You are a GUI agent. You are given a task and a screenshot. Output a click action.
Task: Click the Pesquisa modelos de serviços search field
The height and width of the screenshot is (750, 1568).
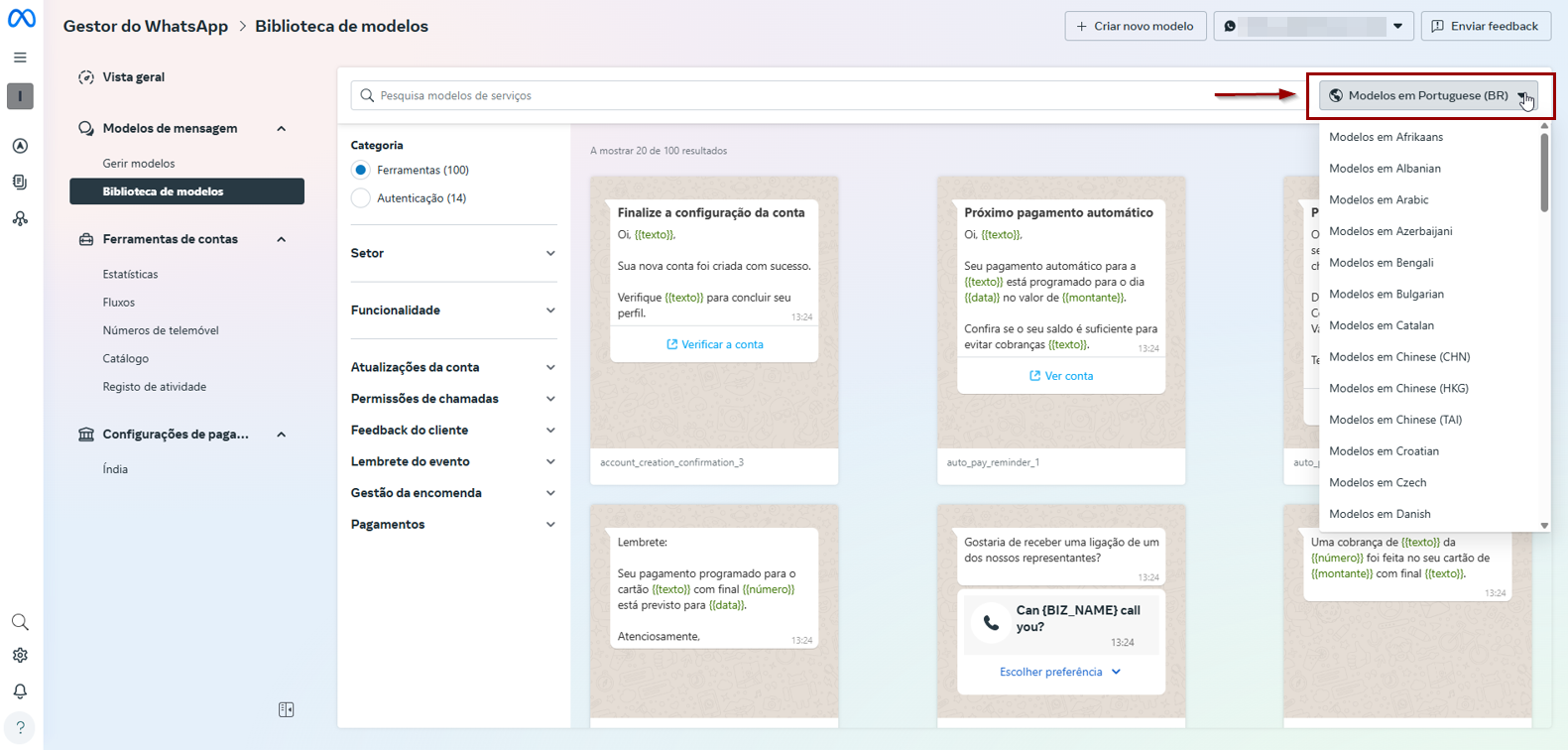(x=774, y=95)
